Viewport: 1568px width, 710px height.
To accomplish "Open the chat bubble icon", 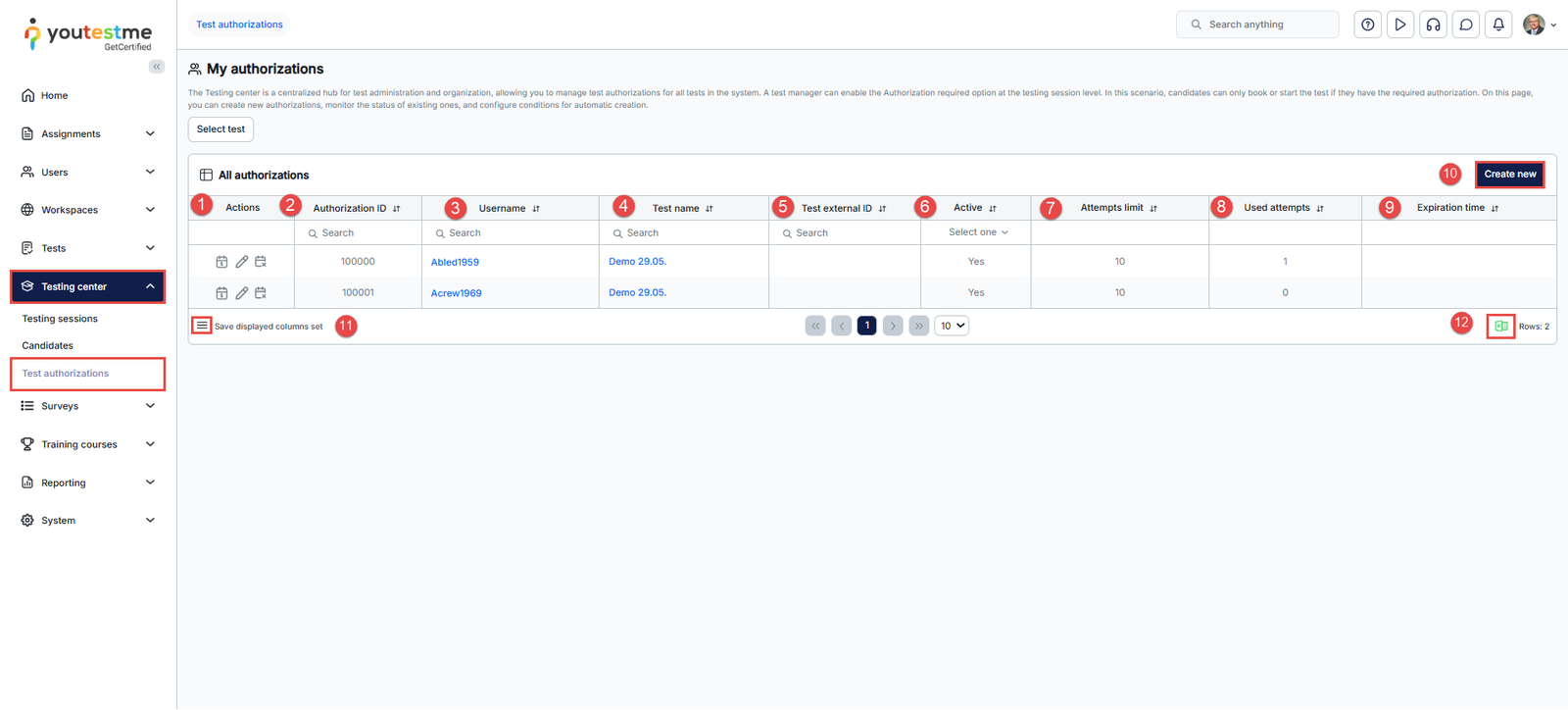I will pyautogui.click(x=1466, y=25).
